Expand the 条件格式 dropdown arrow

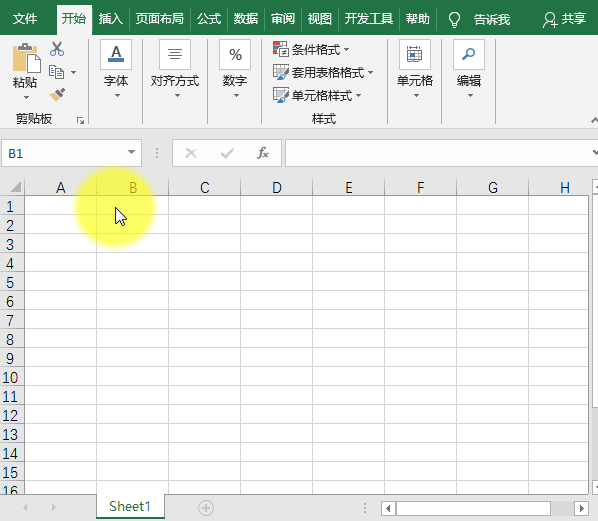(x=346, y=49)
